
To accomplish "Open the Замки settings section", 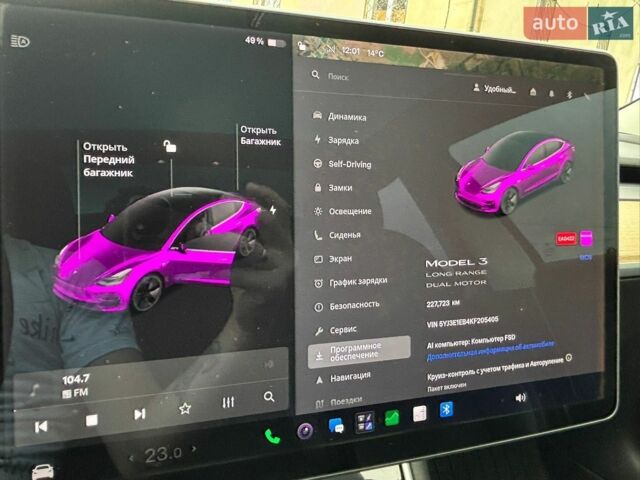I will tap(333, 188).
